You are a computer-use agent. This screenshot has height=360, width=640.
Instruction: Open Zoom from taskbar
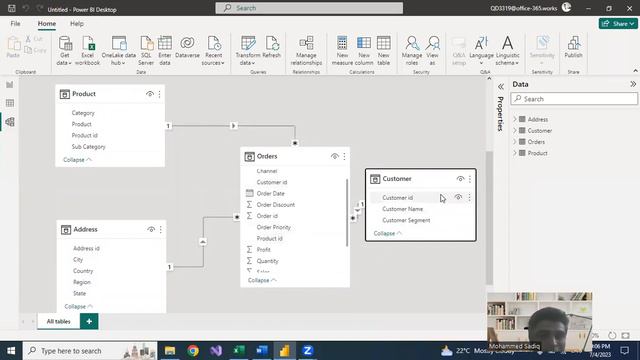pyautogui.click(x=307, y=351)
